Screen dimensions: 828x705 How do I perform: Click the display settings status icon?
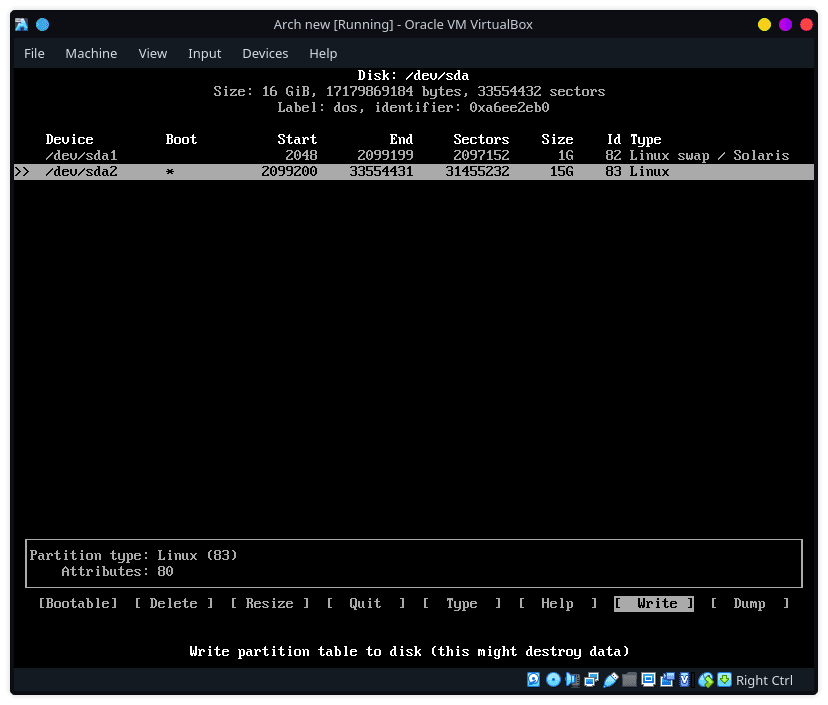pos(648,680)
